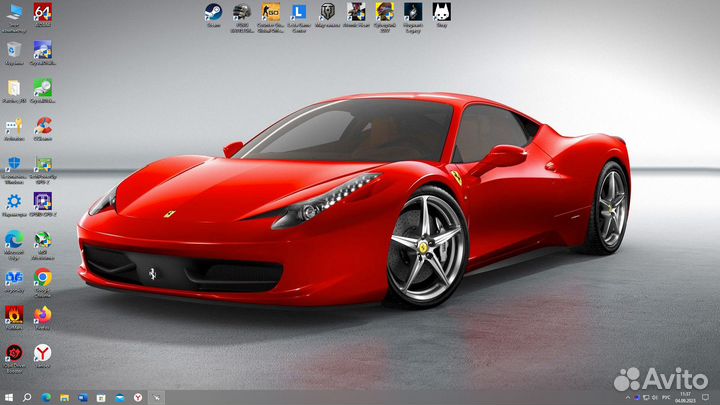720x405 pixels.
Task: Launch the CCleaner shortcut
Action: (x=43, y=129)
